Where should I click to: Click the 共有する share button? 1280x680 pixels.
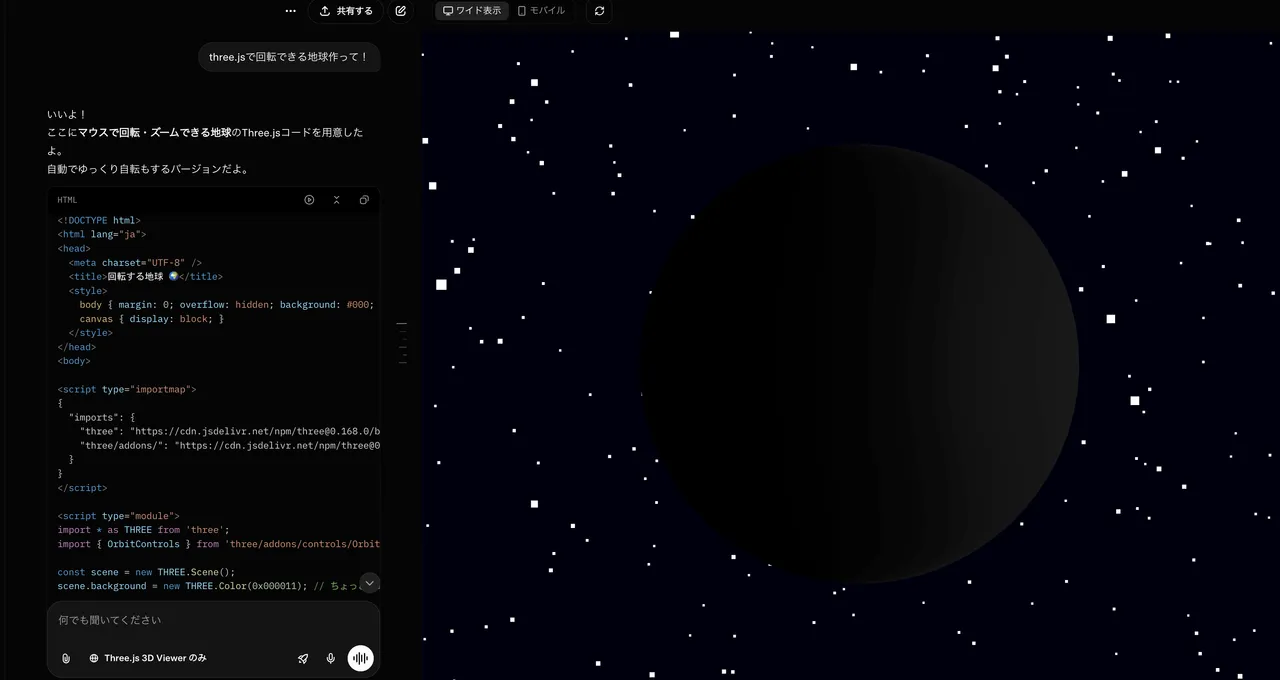pyautogui.click(x=345, y=11)
